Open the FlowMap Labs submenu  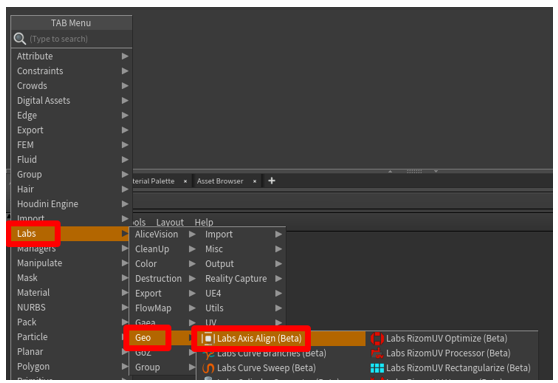coord(165,308)
